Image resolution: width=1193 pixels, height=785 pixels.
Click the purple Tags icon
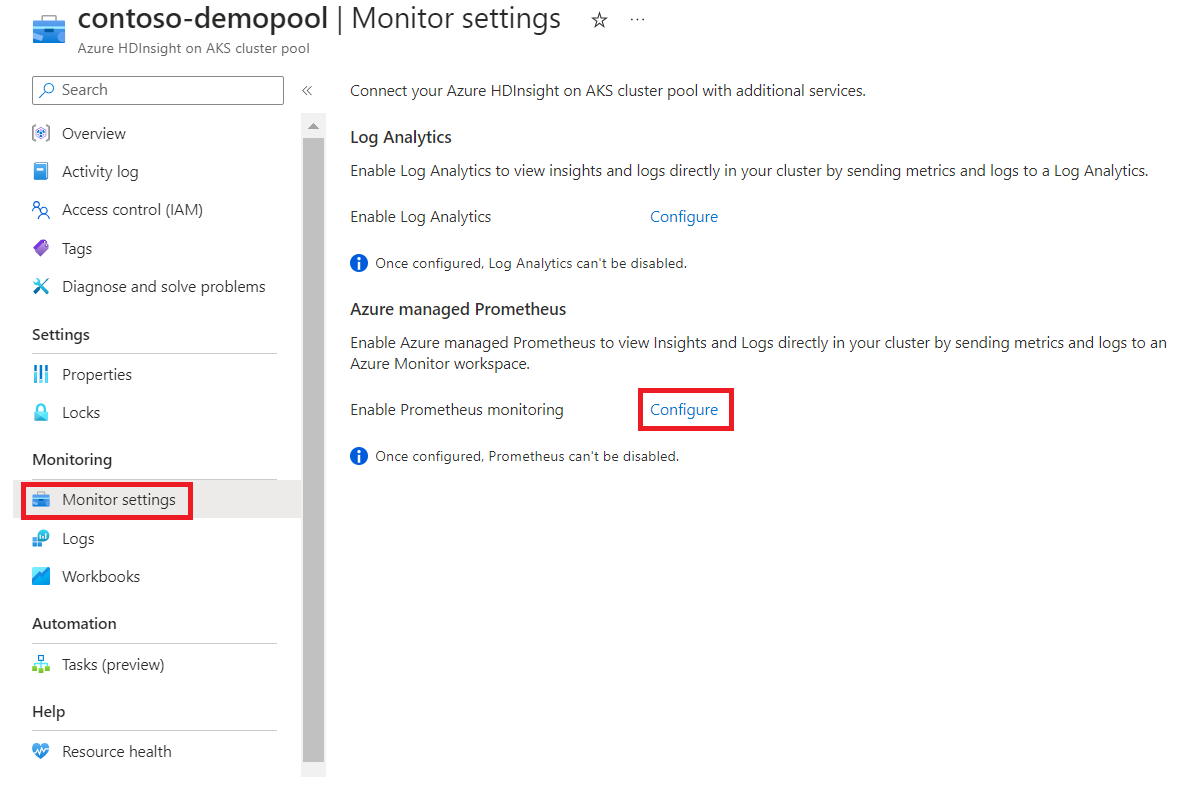pos(41,248)
